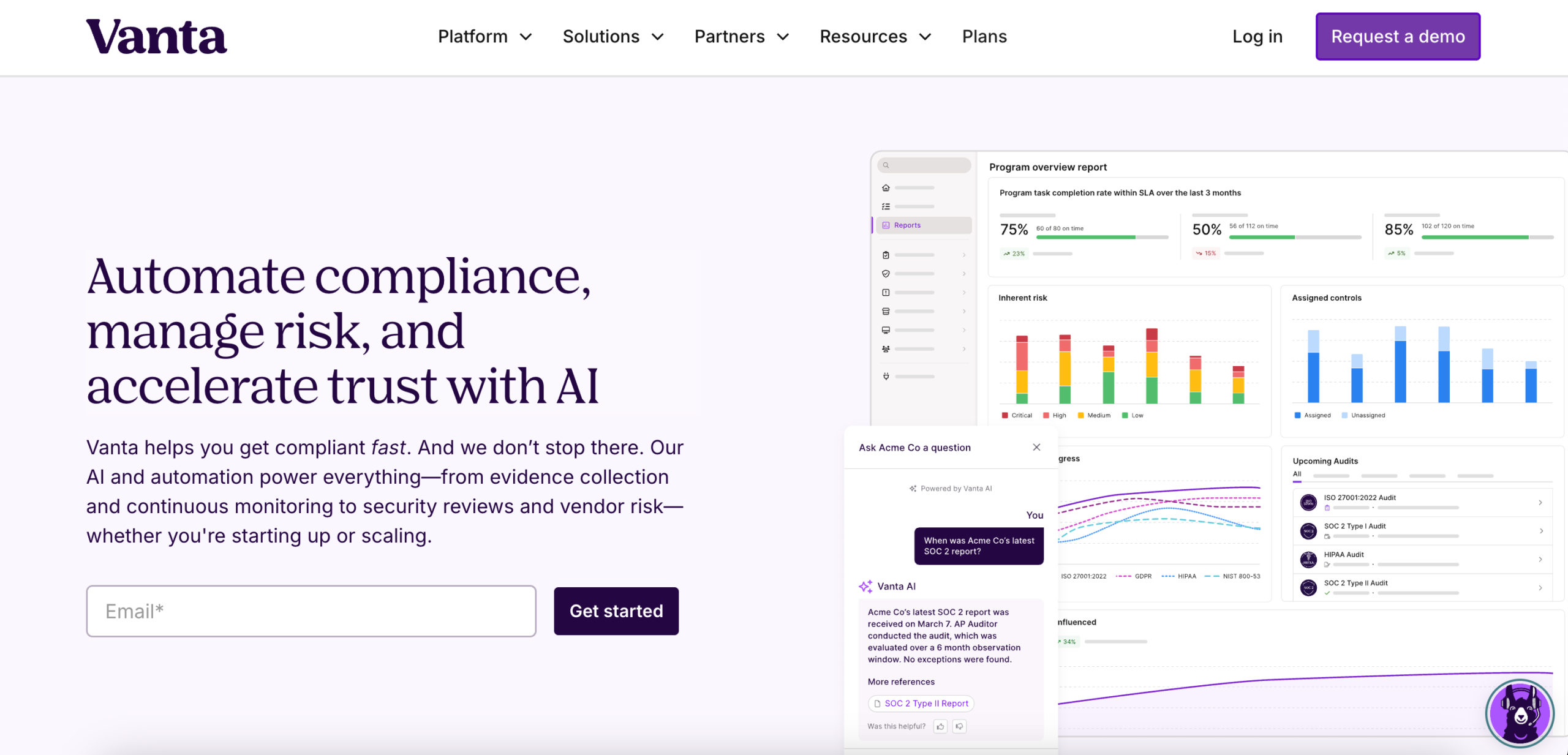The width and height of the screenshot is (1568, 755).
Task: Expand the ISO 27001:2022 Audit row
Action: point(1540,503)
